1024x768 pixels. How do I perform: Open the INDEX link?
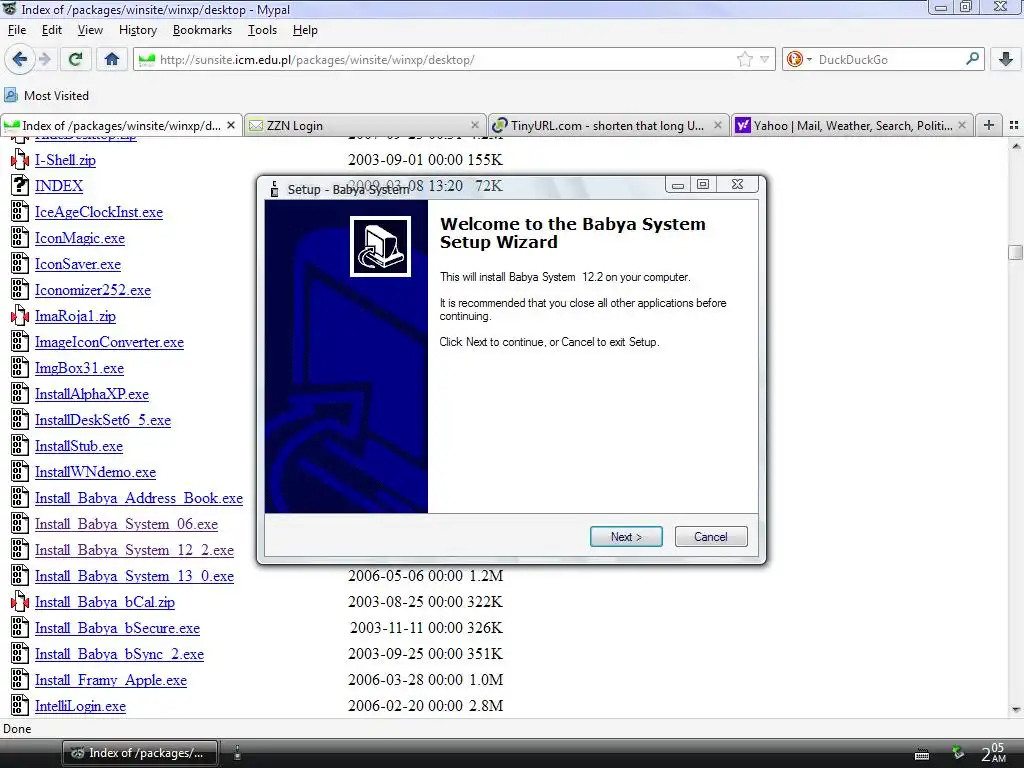pyautogui.click(x=59, y=186)
